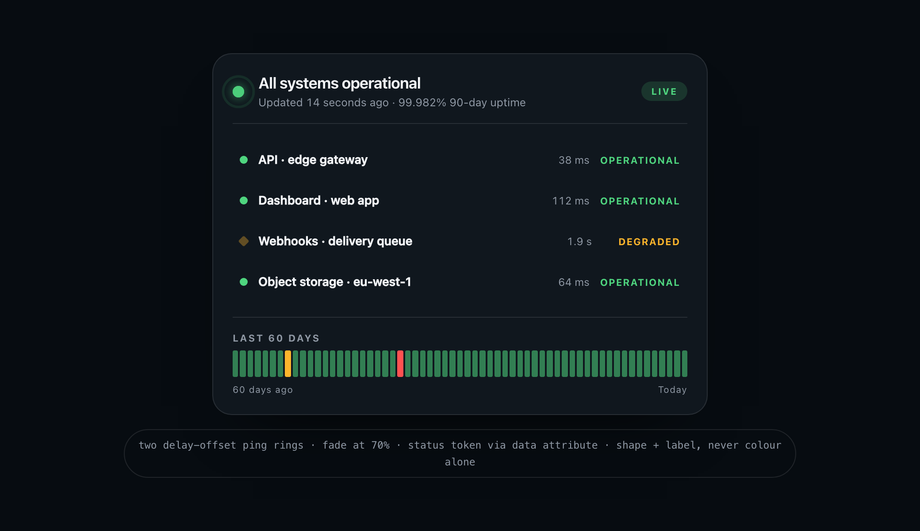
Task: Click the 112 ms latency value
Action: [570, 201]
